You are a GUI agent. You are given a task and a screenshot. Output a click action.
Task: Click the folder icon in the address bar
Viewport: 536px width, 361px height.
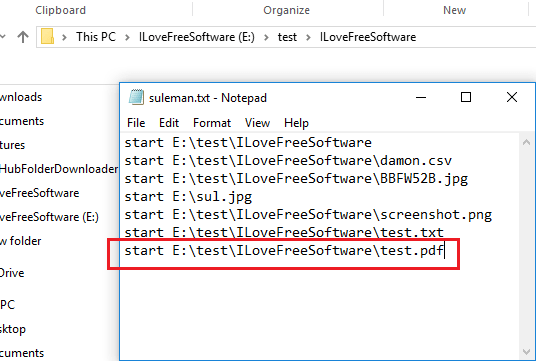pos(48,36)
